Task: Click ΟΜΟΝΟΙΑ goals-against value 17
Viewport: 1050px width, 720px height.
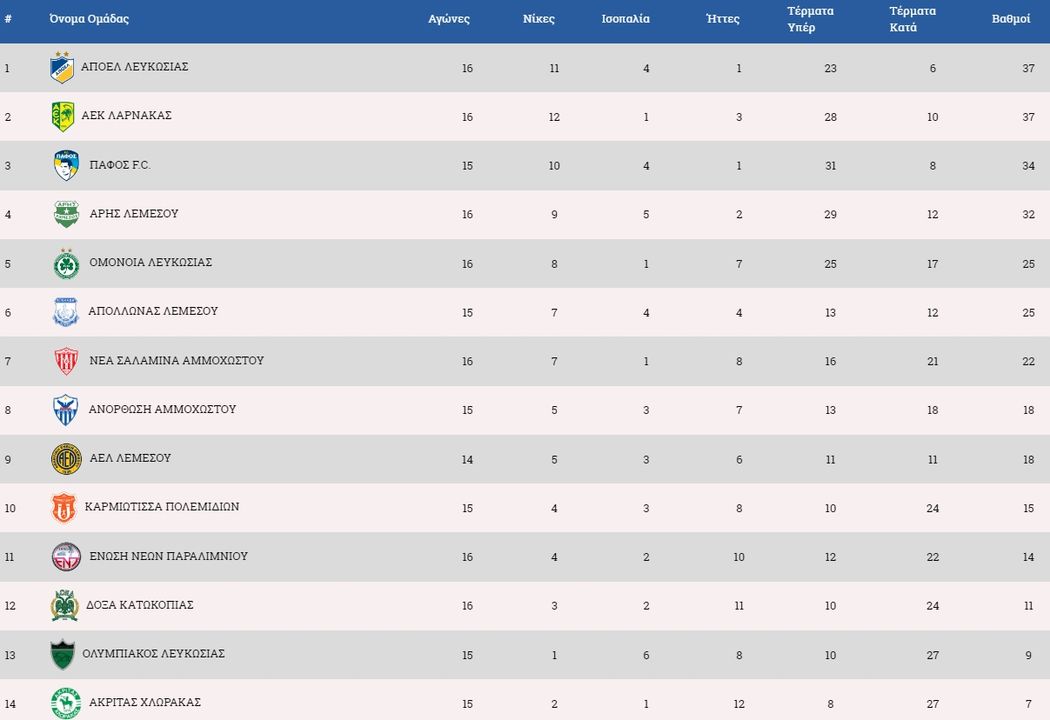Action: (x=932, y=264)
